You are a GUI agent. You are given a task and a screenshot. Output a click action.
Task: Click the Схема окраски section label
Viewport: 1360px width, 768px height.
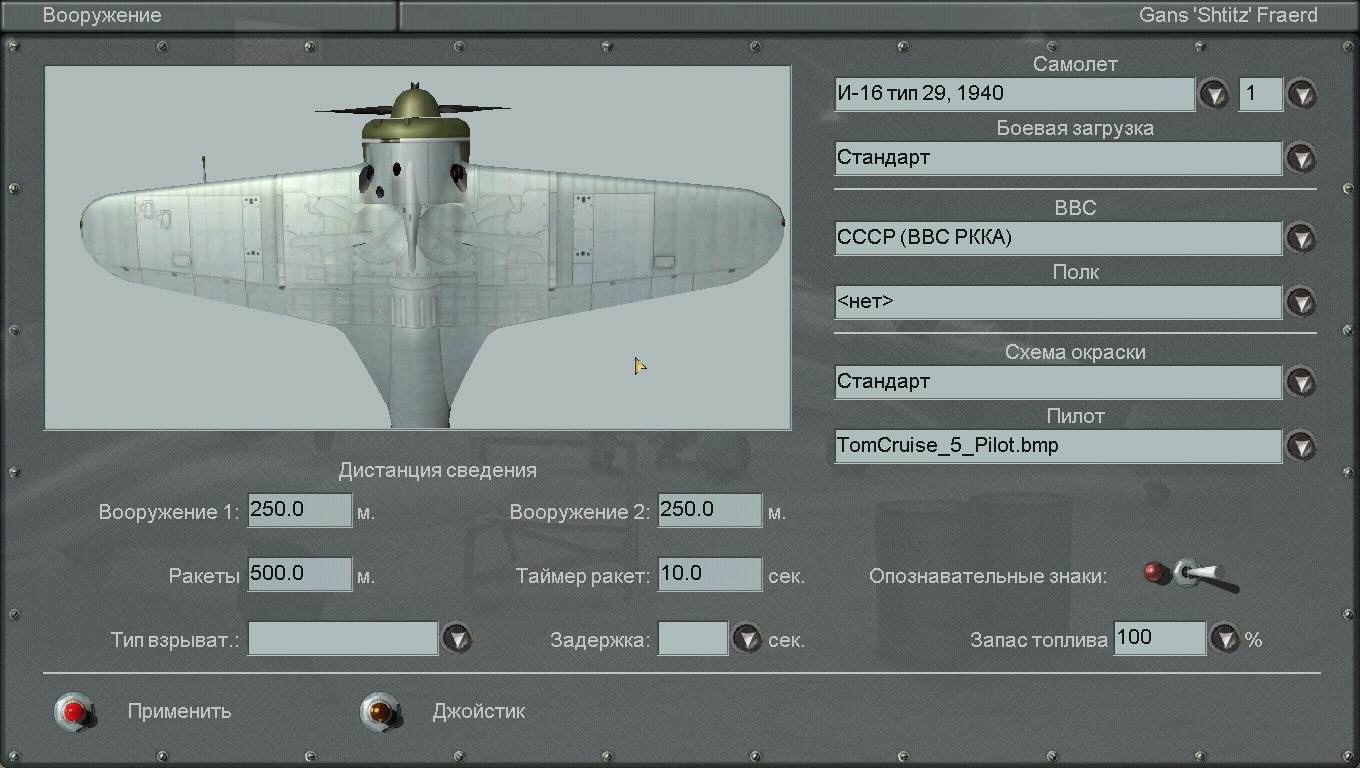coord(1076,352)
